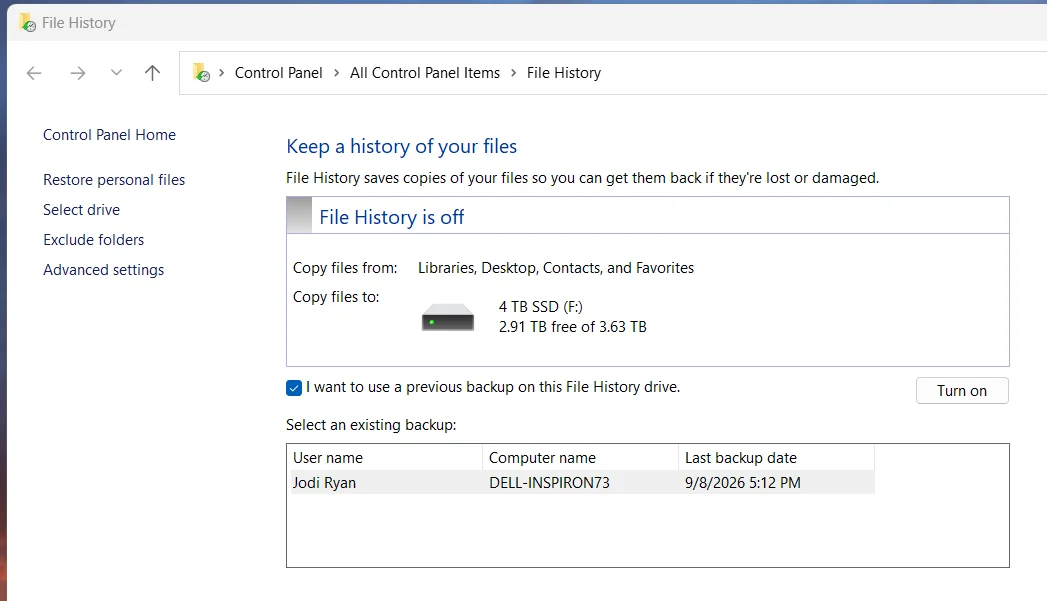The height and width of the screenshot is (601, 1047).
Task: Uncheck the use previous backup checkbox
Action: (x=294, y=388)
